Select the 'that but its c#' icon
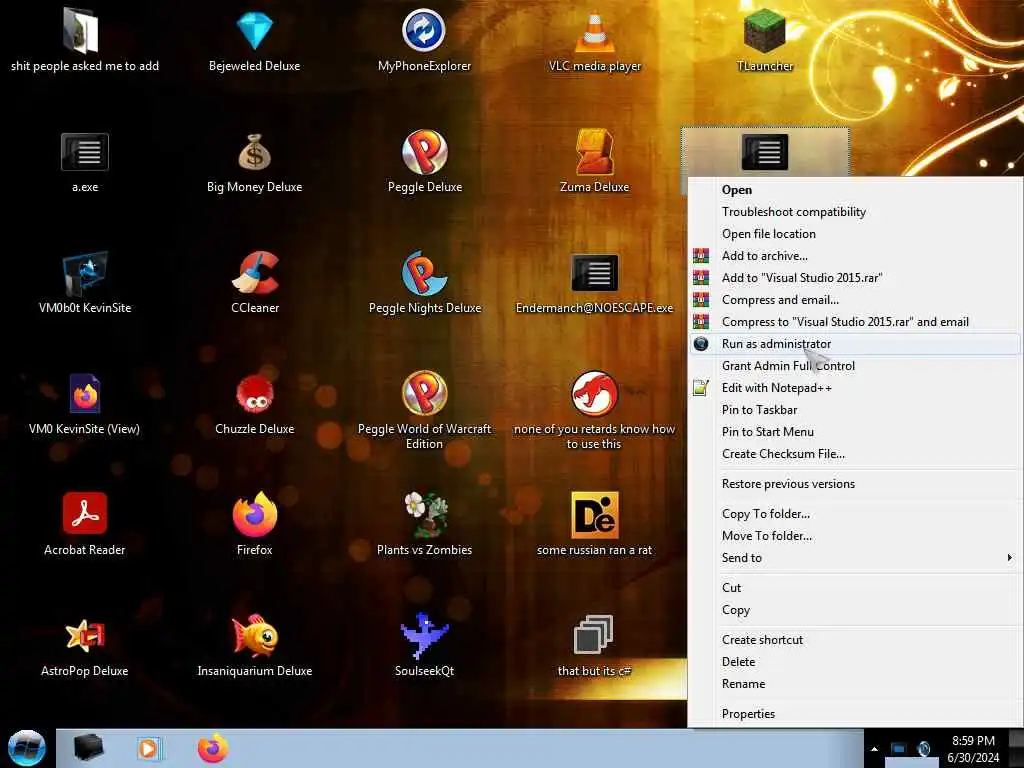The width and height of the screenshot is (1024, 768). click(593, 635)
